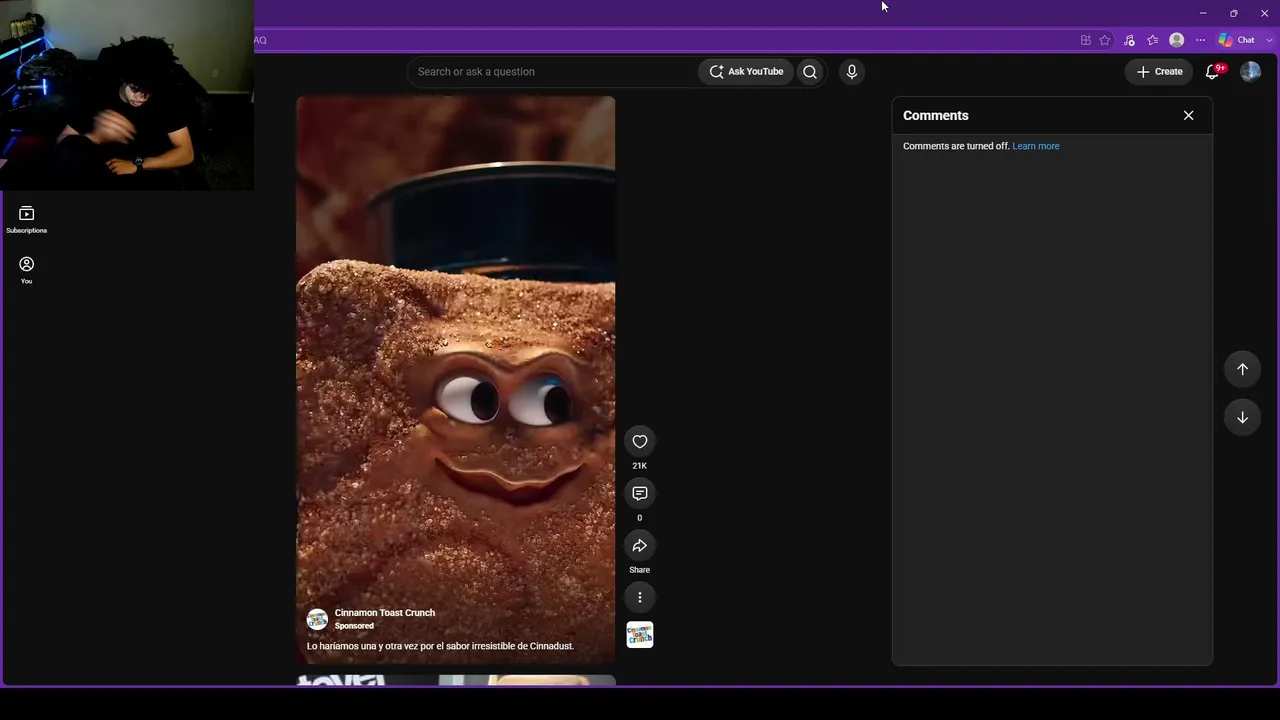Share this short with the arrow button
Screen dimensions: 1280x720
pyautogui.click(x=640, y=546)
